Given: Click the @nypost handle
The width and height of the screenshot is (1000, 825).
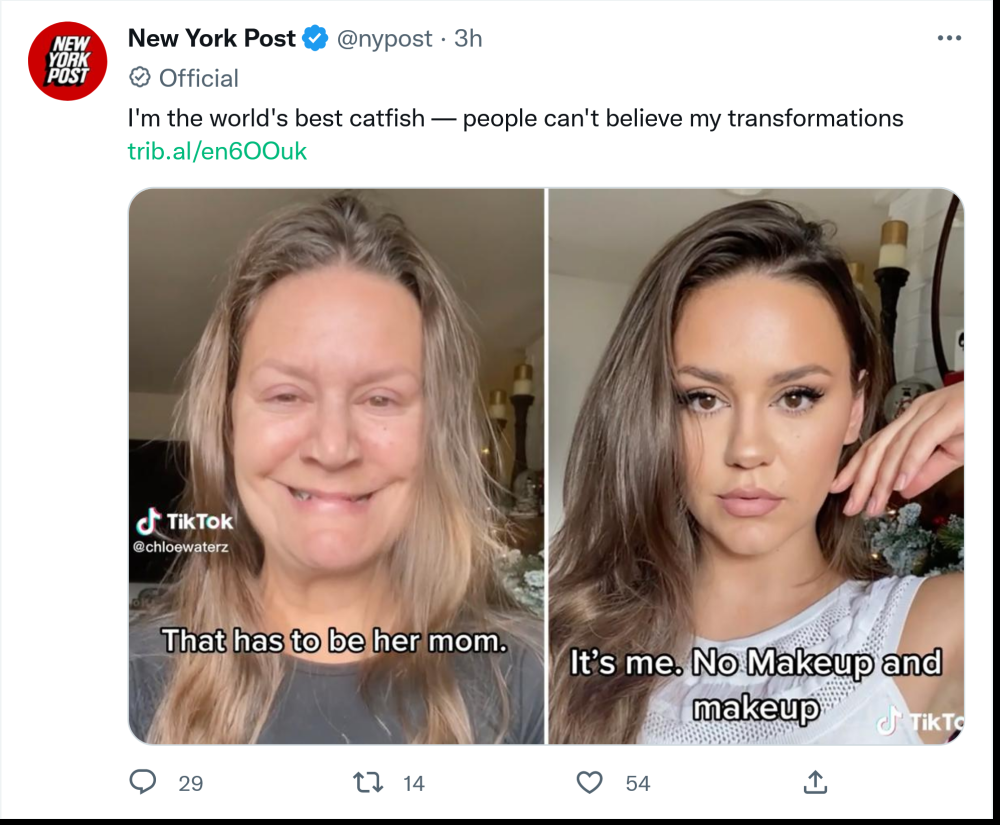Looking at the screenshot, I should 384,39.
